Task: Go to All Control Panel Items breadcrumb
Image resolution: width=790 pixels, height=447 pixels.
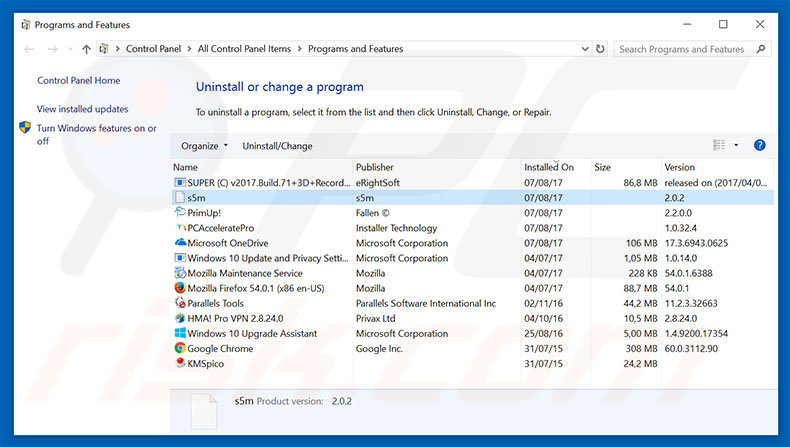Action: click(x=244, y=49)
